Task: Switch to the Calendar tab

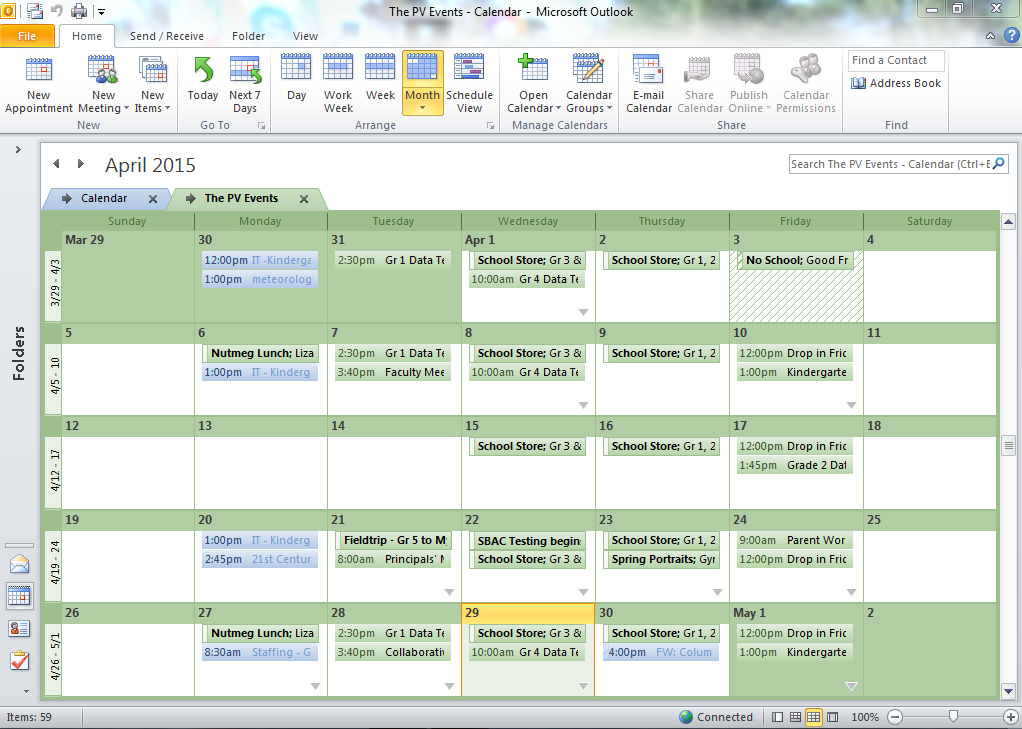Action: coord(104,198)
